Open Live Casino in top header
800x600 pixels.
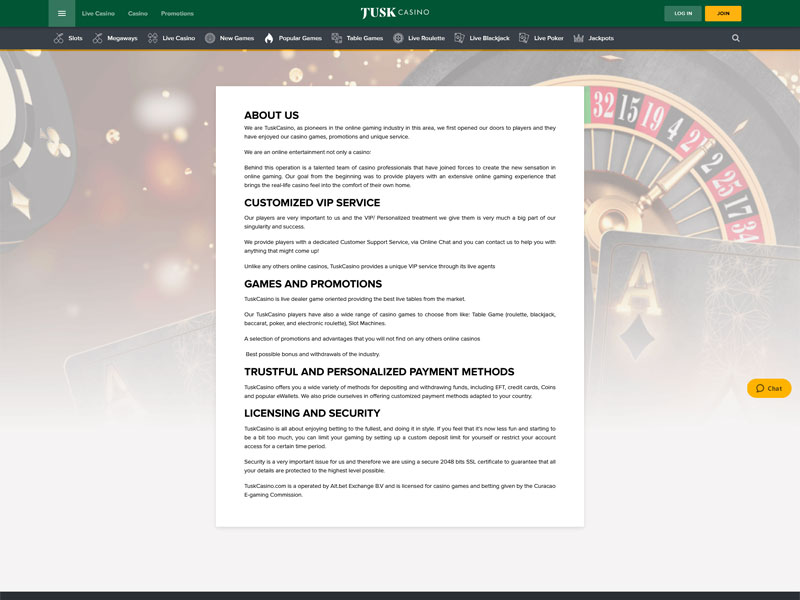pyautogui.click(x=98, y=14)
